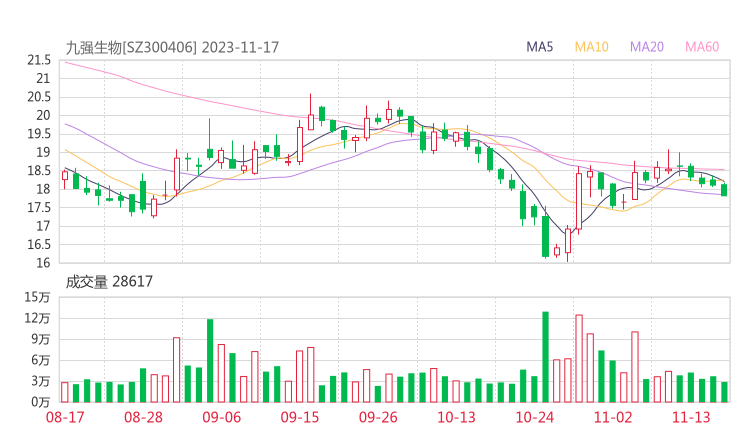Click the 9万 volume axis label
740x440 pixels.
[x=41, y=339]
